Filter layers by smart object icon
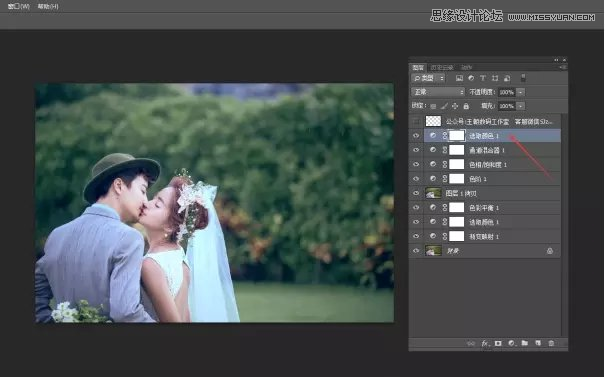This screenshot has width=605, height=377. [507, 78]
